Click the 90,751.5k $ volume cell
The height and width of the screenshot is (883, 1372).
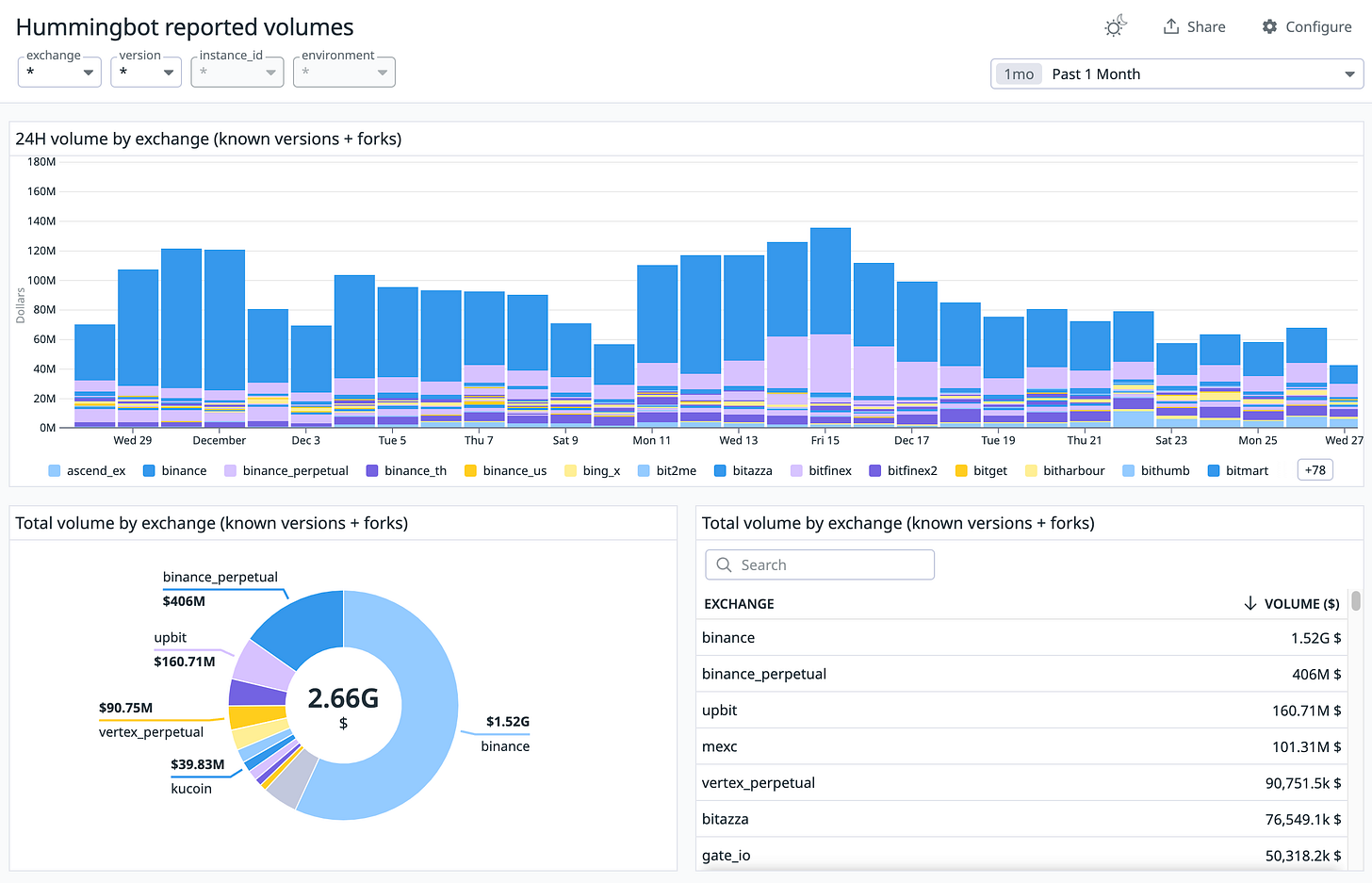pyautogui.click(x=1303, y=783)
